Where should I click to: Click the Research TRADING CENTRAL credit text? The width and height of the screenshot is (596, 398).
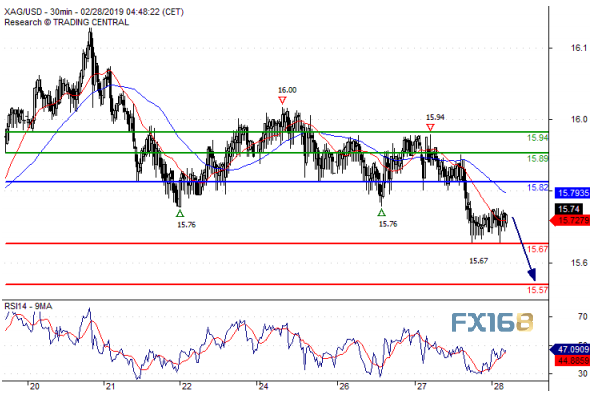tap(67, 22)
